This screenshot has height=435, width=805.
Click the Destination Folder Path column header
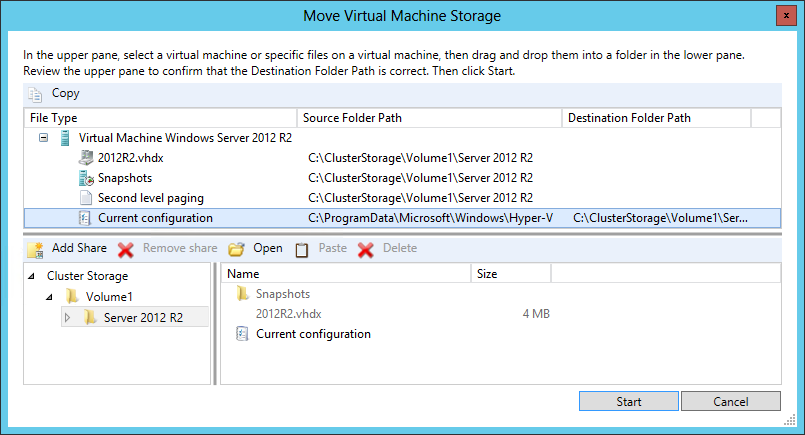(x=656, y=118)
